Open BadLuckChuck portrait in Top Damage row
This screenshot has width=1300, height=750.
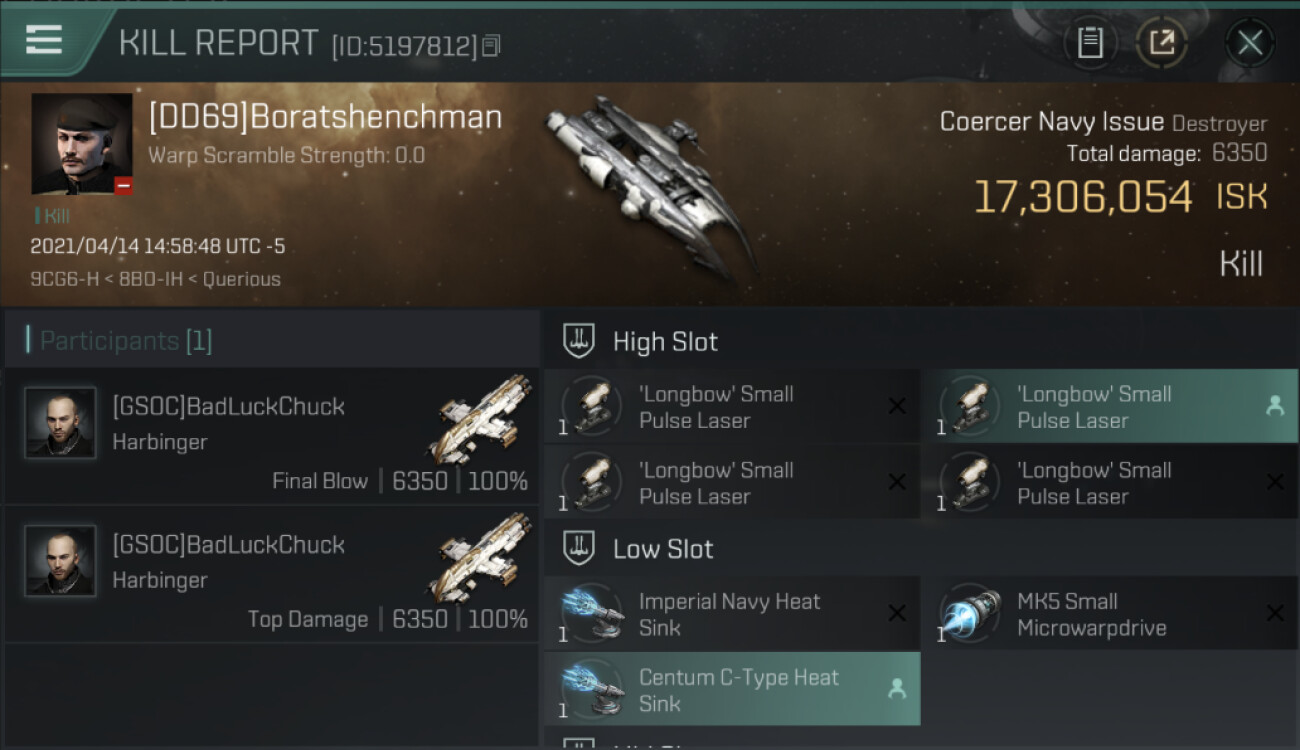point(60,561)
